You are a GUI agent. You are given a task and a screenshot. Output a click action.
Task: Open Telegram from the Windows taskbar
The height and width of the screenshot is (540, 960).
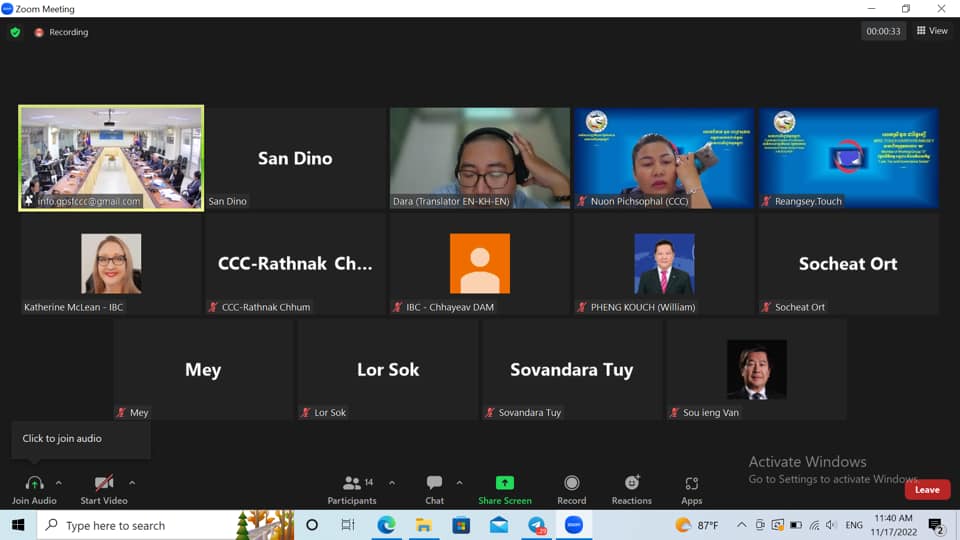tap(537, 525)
